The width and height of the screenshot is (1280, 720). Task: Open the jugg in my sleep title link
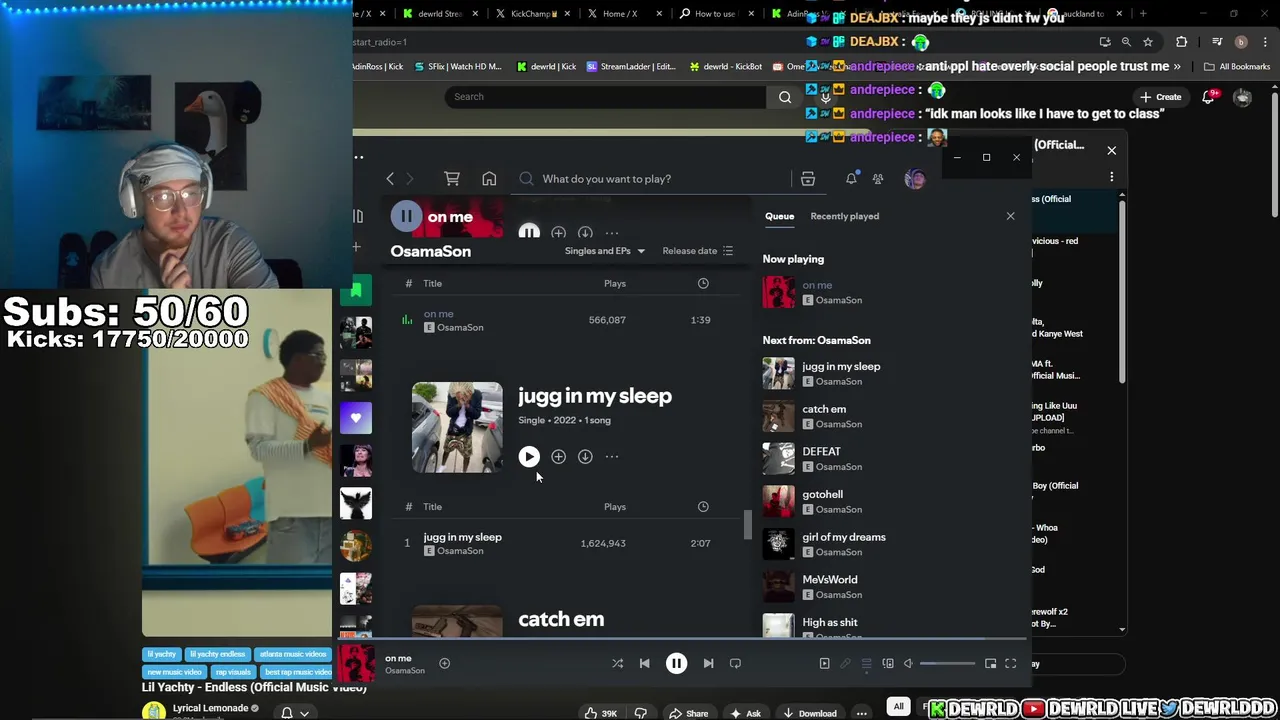(595, 396)
